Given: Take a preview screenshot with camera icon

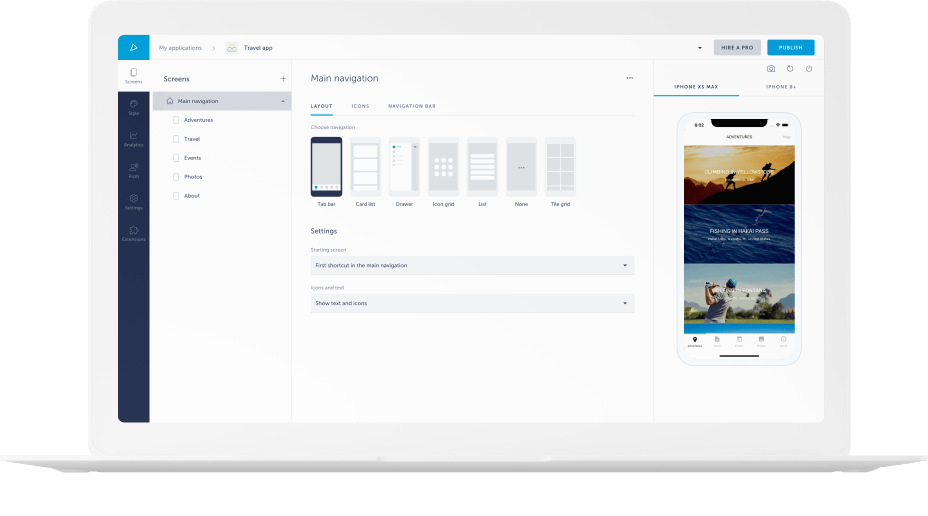Looking at the screenshot, I should [x=771, y=69].
